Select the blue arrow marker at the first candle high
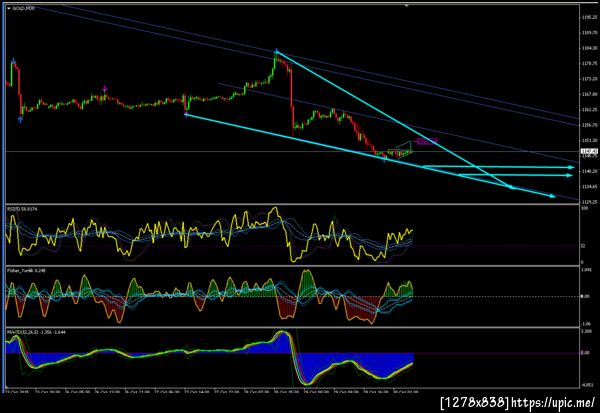Viewport: 600px width, 413px height. coord(13,61)
